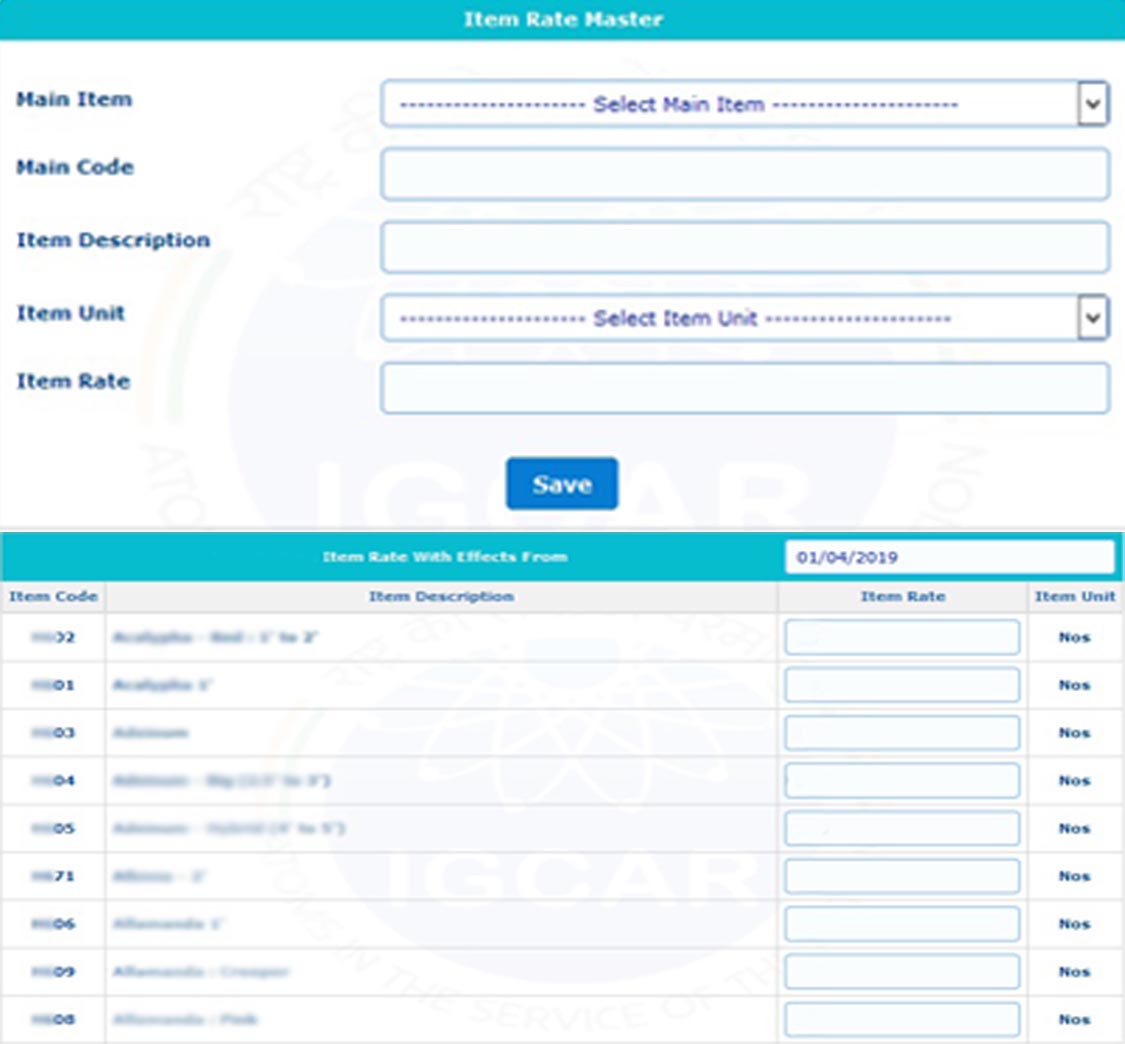Click the effects-from date field 01/04/2019
Screen dimensions: 1125x1044
(948, 557)
